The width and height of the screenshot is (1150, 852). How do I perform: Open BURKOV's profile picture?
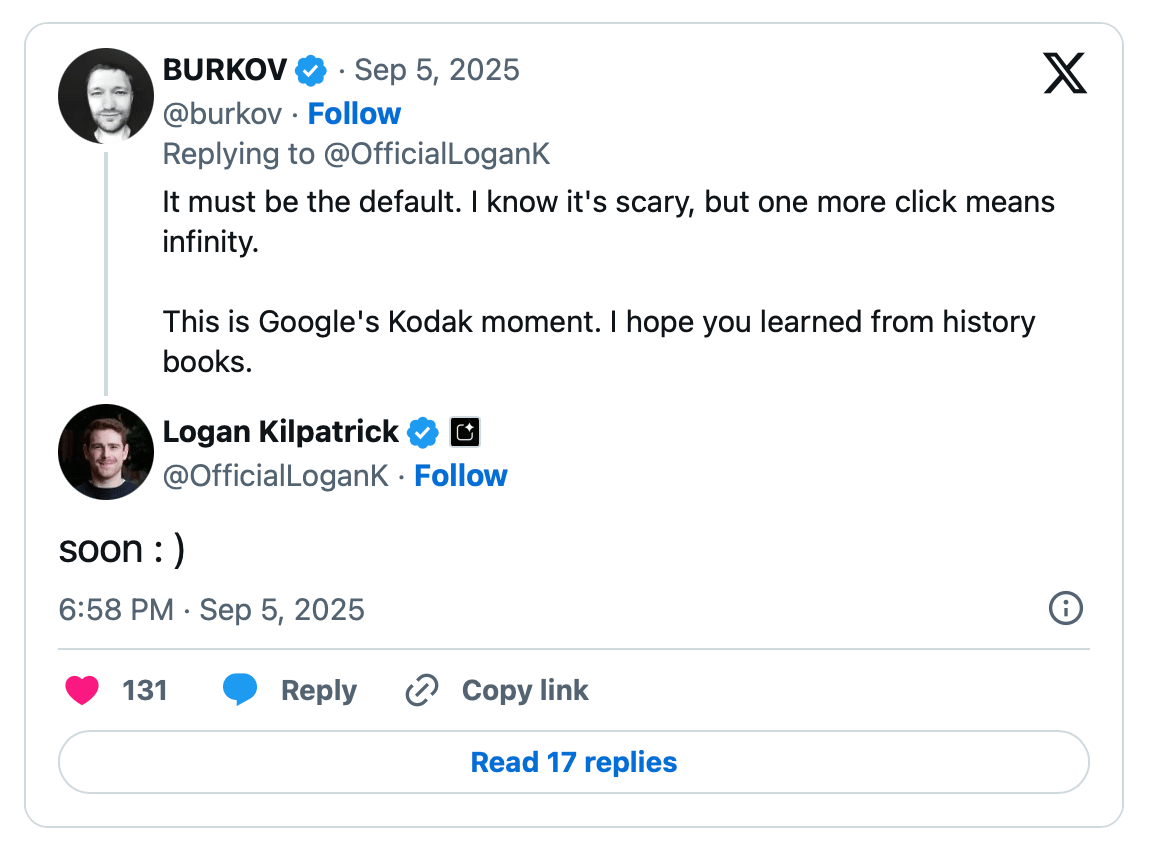[x=106, y=96]
